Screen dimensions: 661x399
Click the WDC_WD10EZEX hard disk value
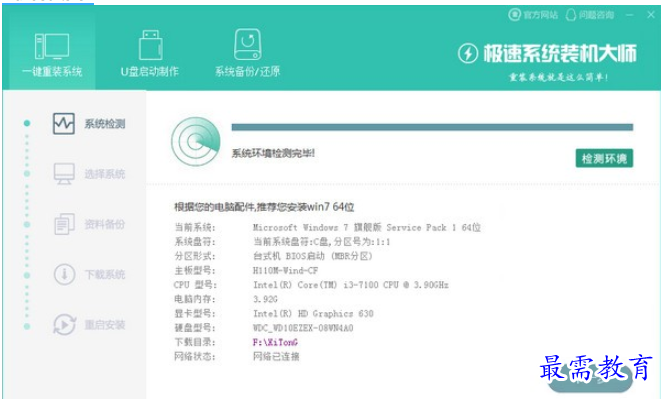tap(303, 328)
